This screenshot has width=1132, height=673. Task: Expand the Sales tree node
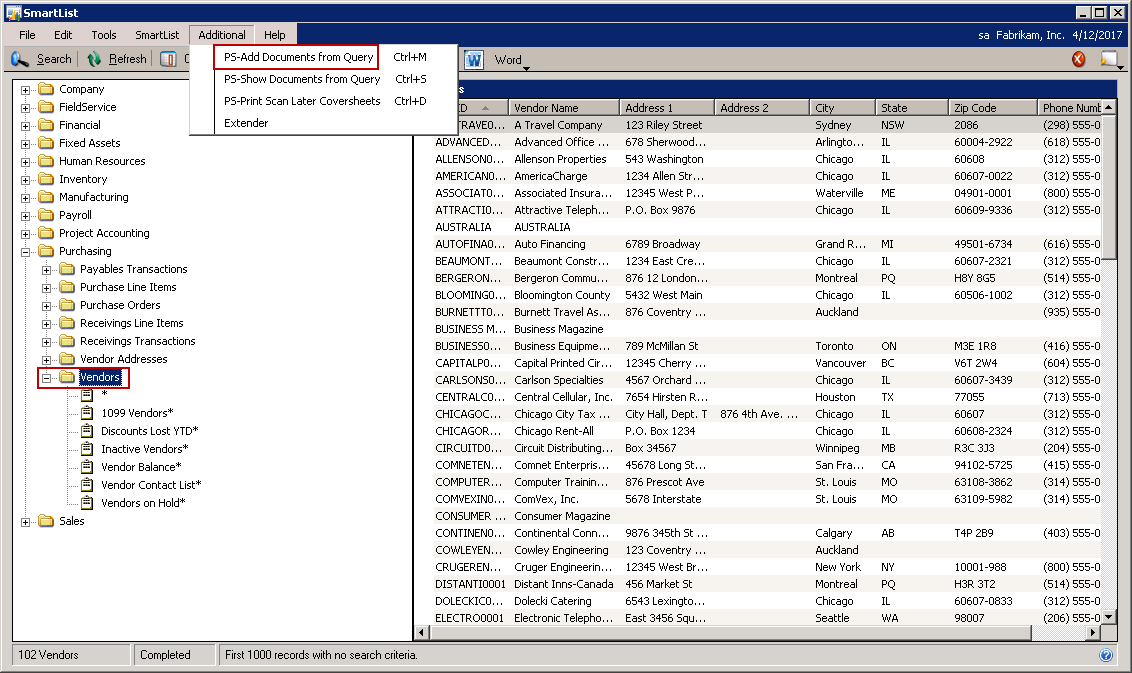(x=25, y=522)
